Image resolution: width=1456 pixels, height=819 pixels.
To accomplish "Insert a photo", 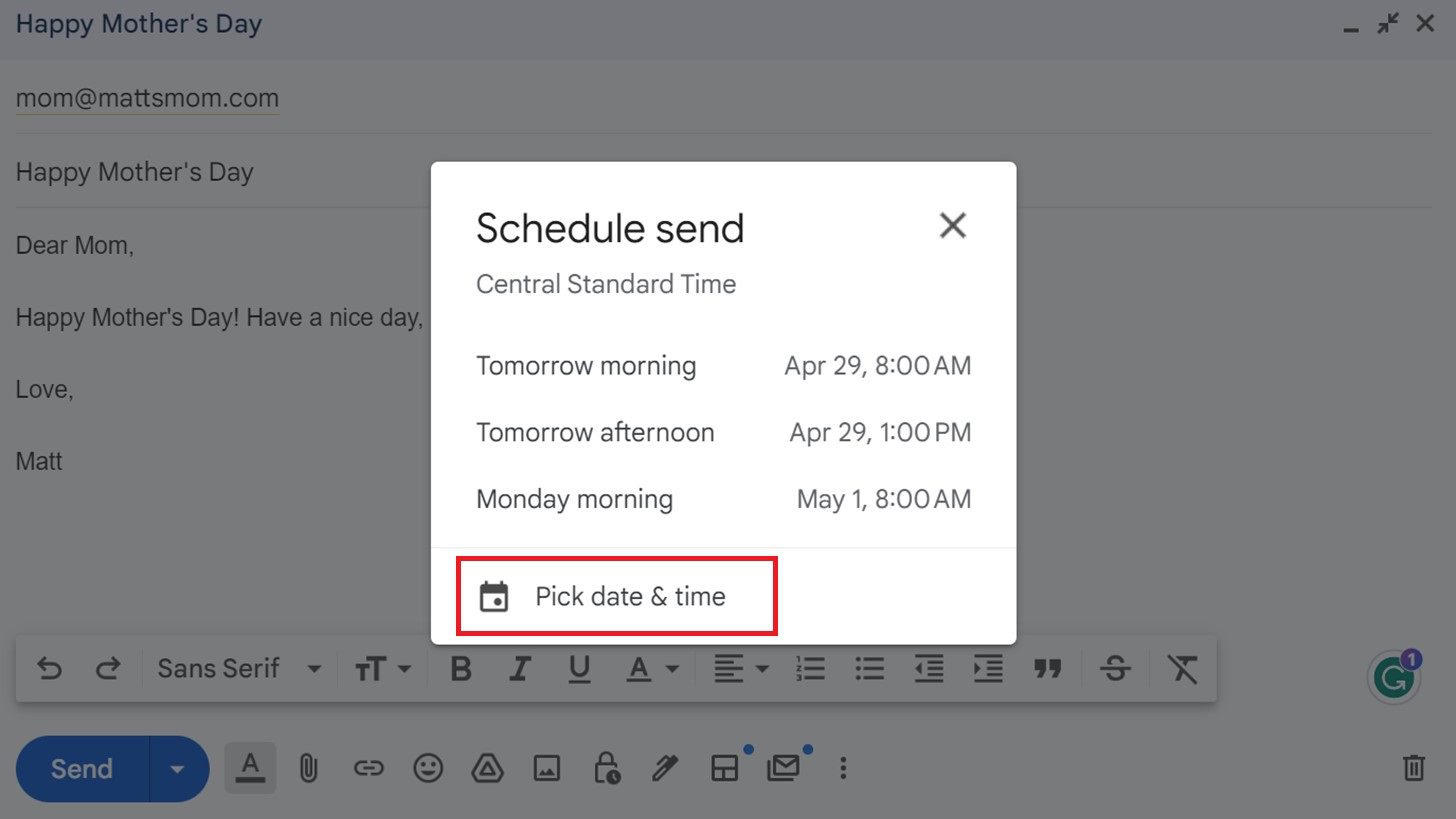I will click(547, 769).
